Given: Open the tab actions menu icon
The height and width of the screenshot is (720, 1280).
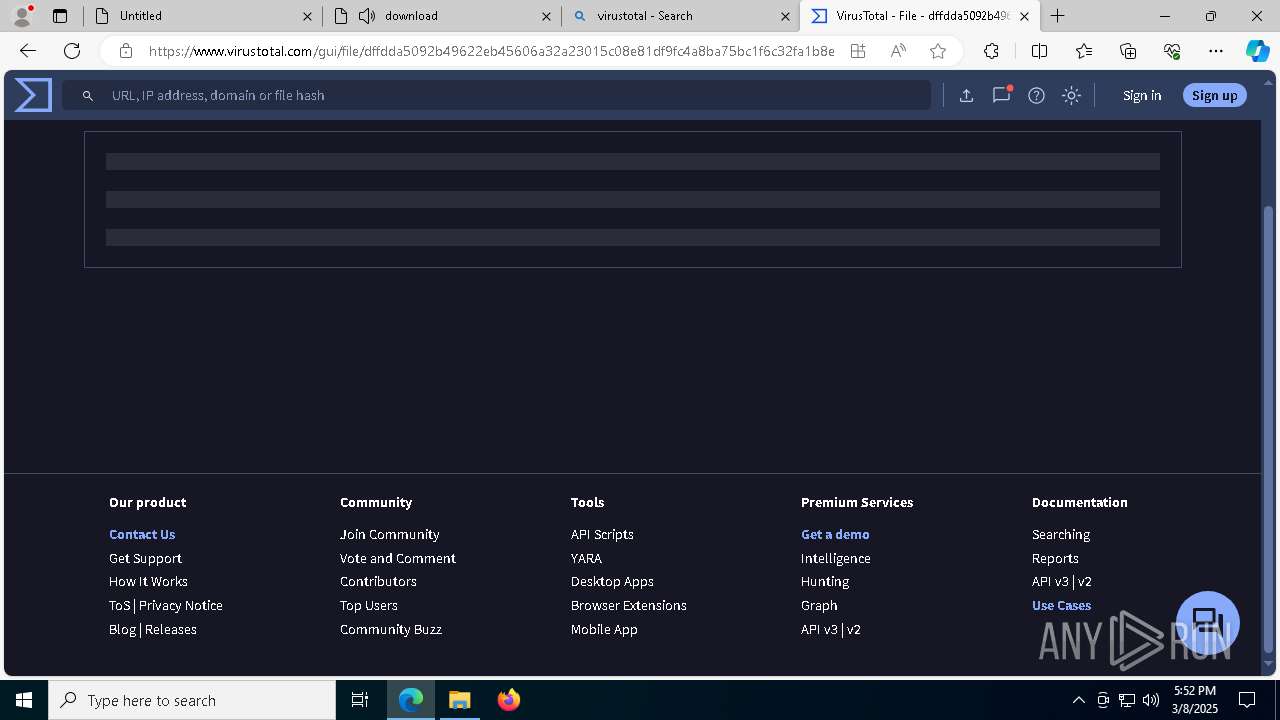Looking at the screenshot, I should tap(60, 16).
